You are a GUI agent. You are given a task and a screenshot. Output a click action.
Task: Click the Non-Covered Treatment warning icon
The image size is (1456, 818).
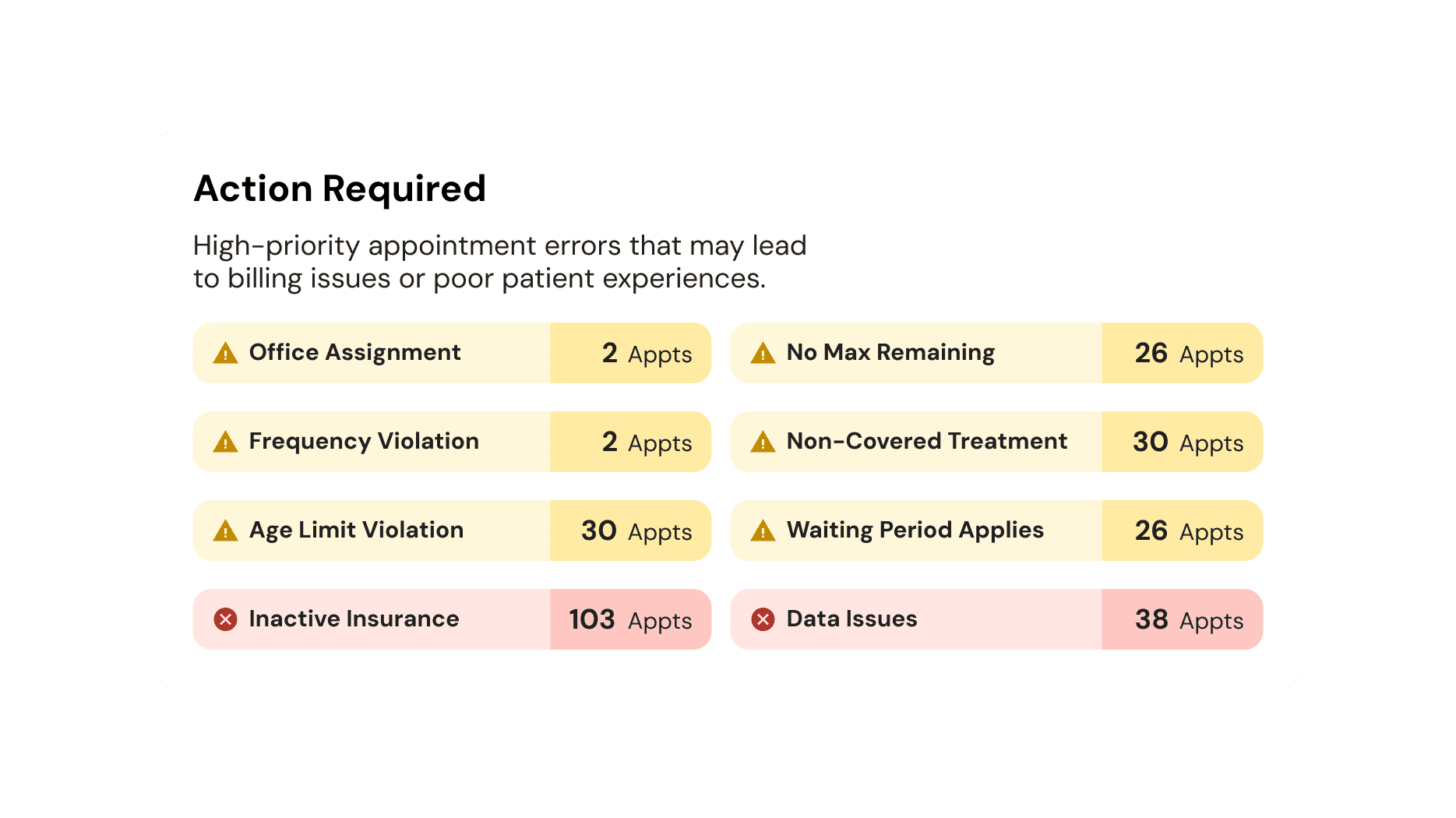pos(763,442)
